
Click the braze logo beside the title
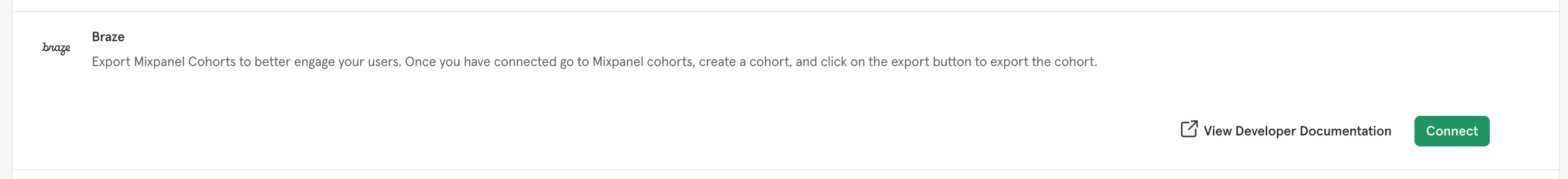click(x=56, y=48)
